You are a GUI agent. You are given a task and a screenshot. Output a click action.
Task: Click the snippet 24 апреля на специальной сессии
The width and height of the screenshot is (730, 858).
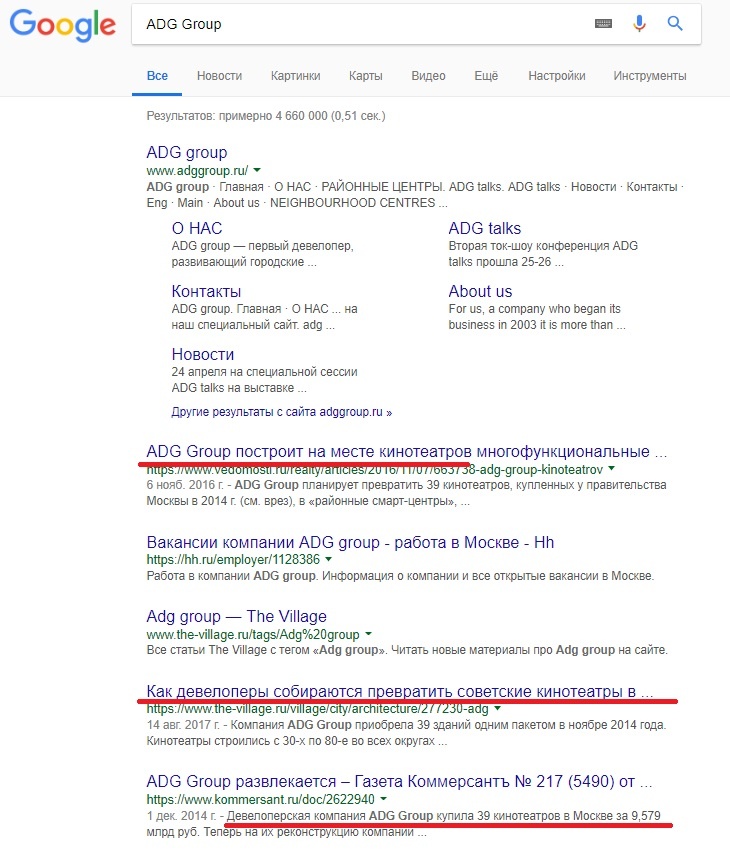pyautogui.click(x=264, y=380)
